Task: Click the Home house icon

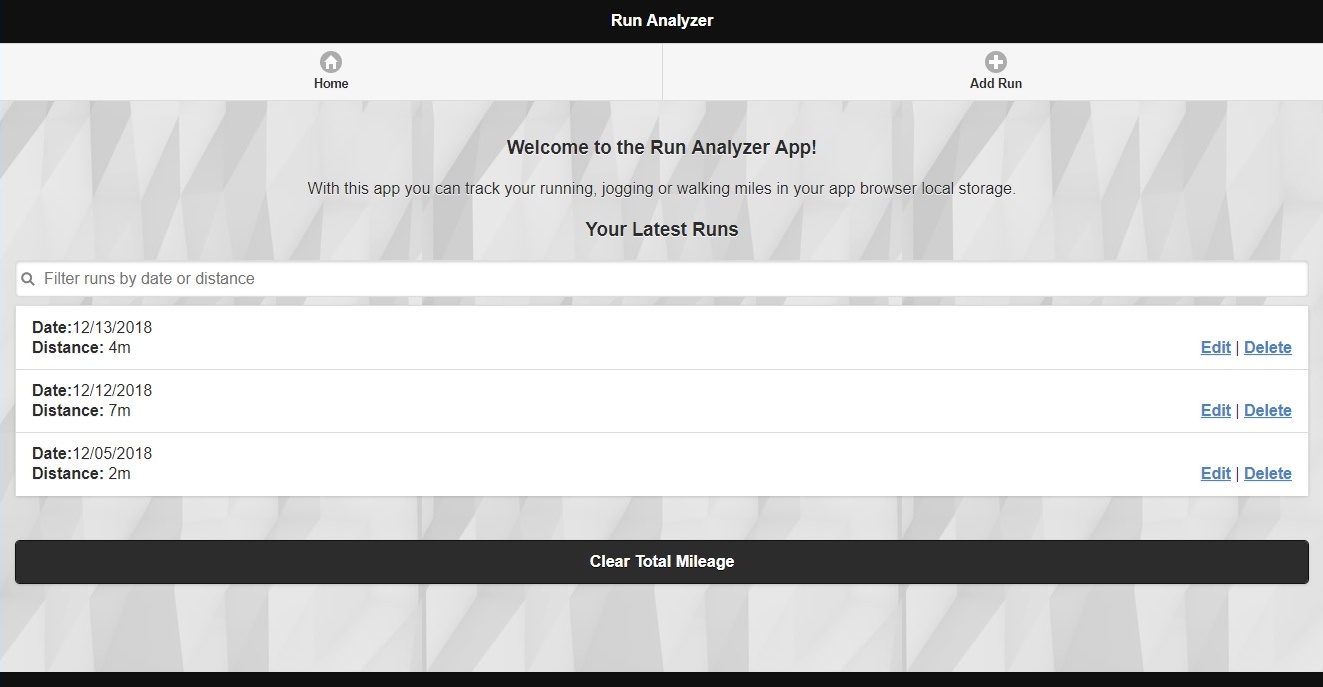Action: (331, 62)
